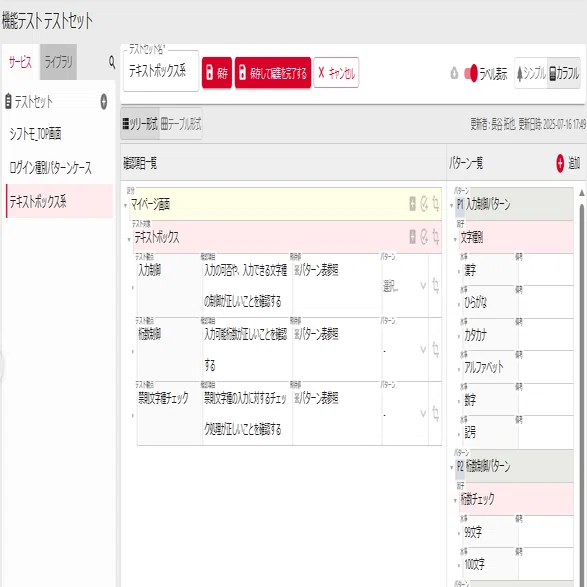Screen dimensions: 587x587
Task: Click the 入力の可否や confirmation item text
Action: tap(245, 286)
